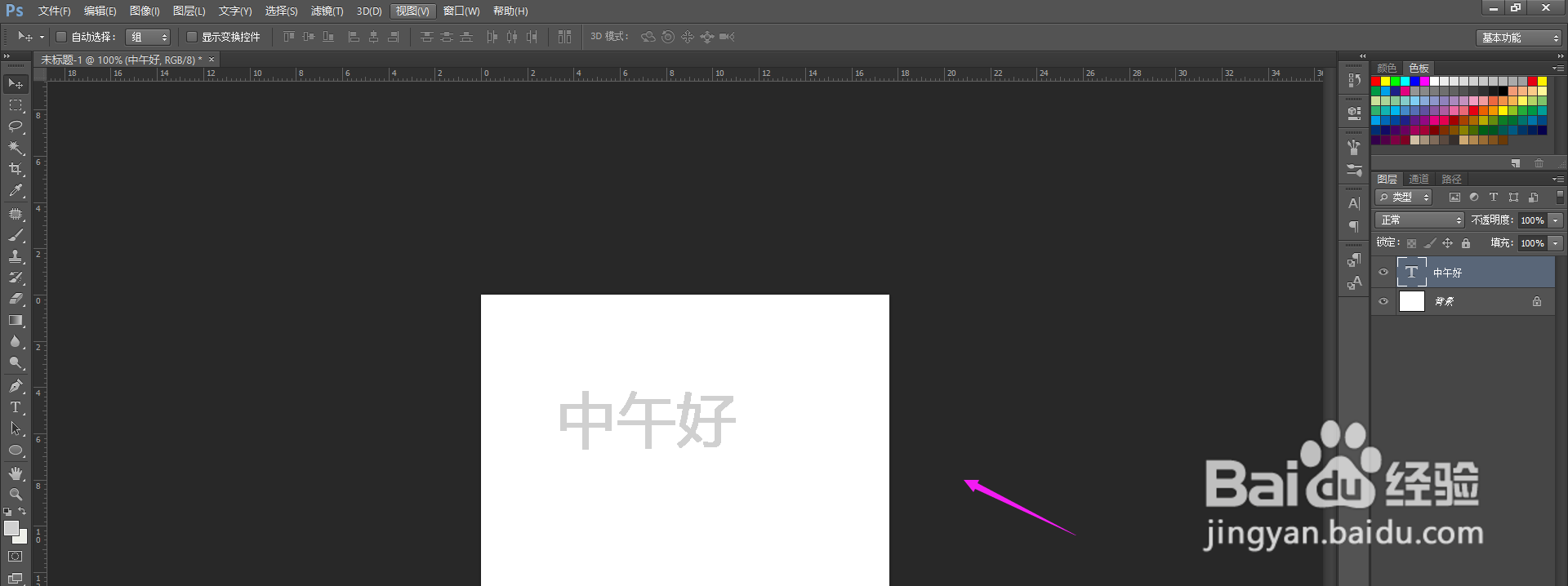Open the 图像(I) menu

pos(145,11)
